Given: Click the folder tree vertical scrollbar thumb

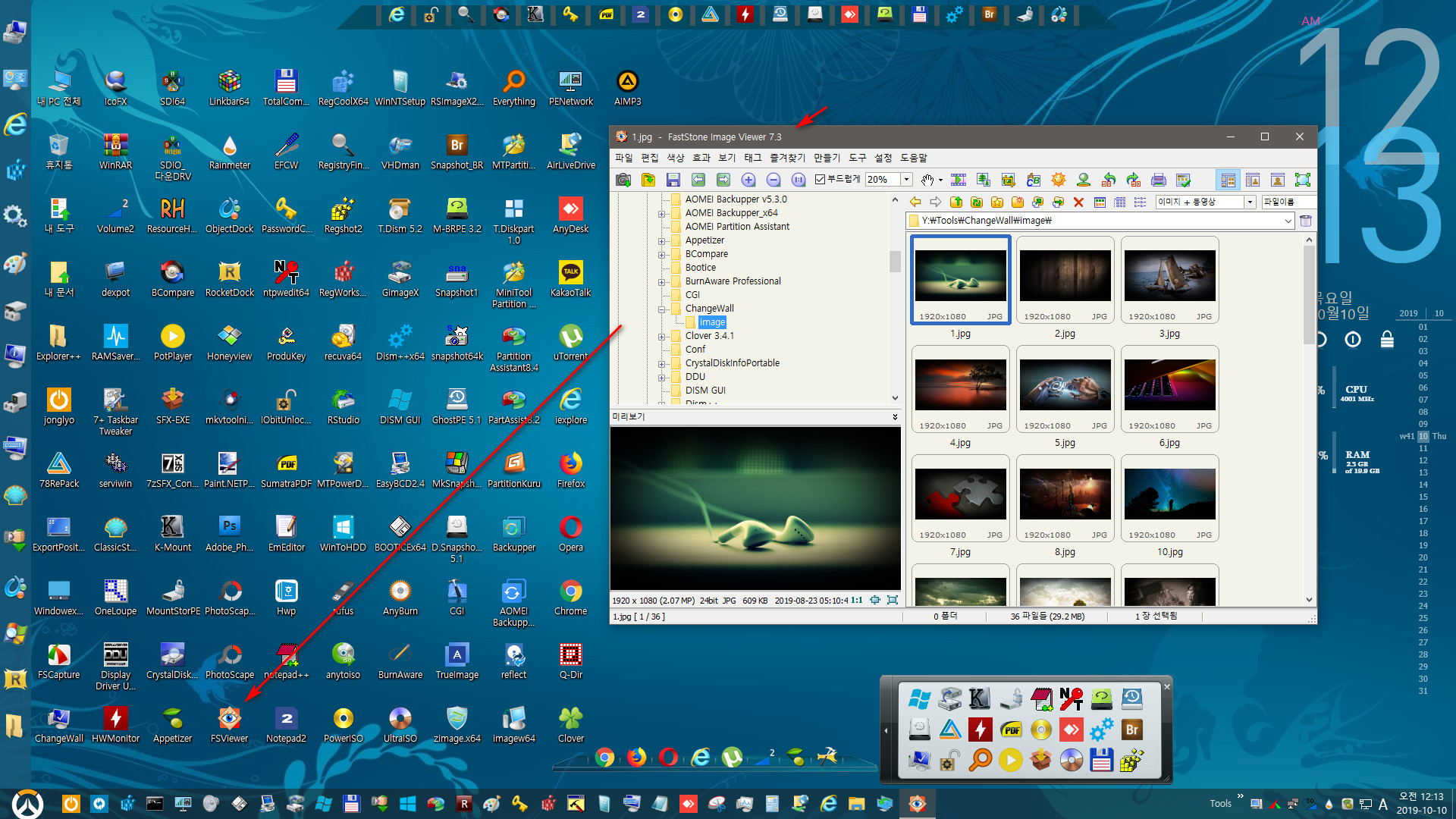Looking at the screenshot, I should click(x=895, y=261).
